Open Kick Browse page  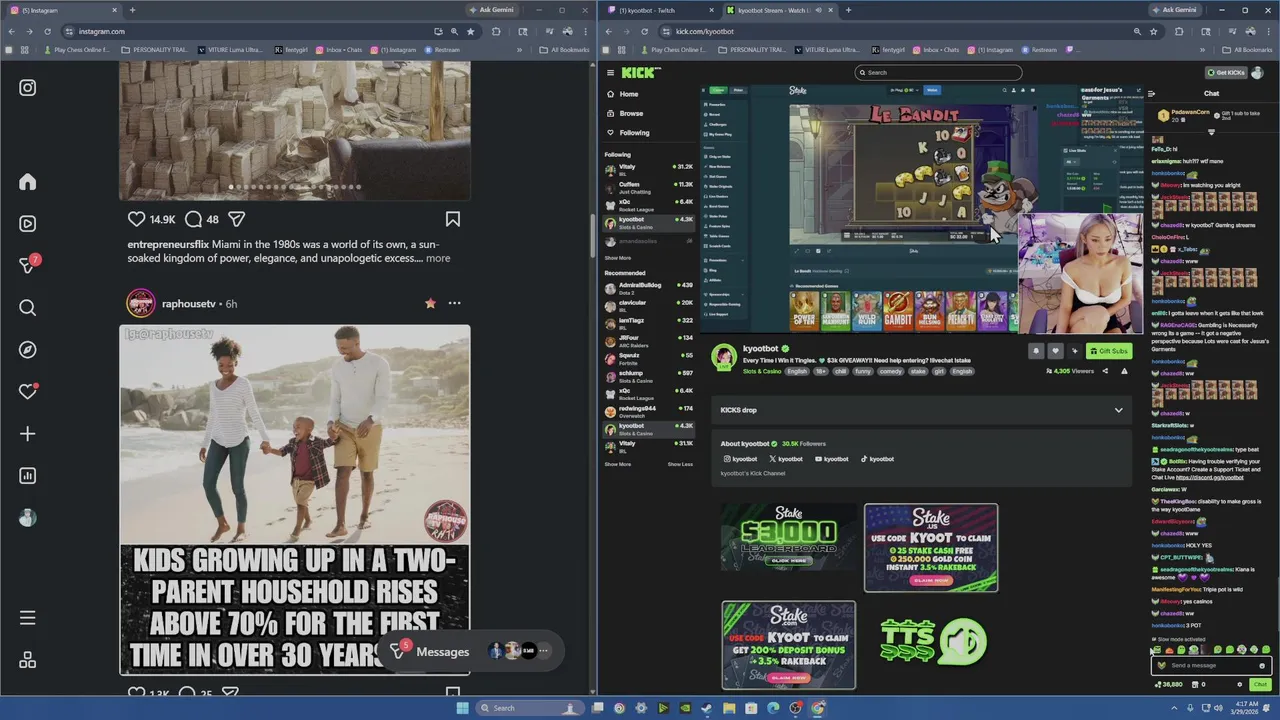click(631, 113)
